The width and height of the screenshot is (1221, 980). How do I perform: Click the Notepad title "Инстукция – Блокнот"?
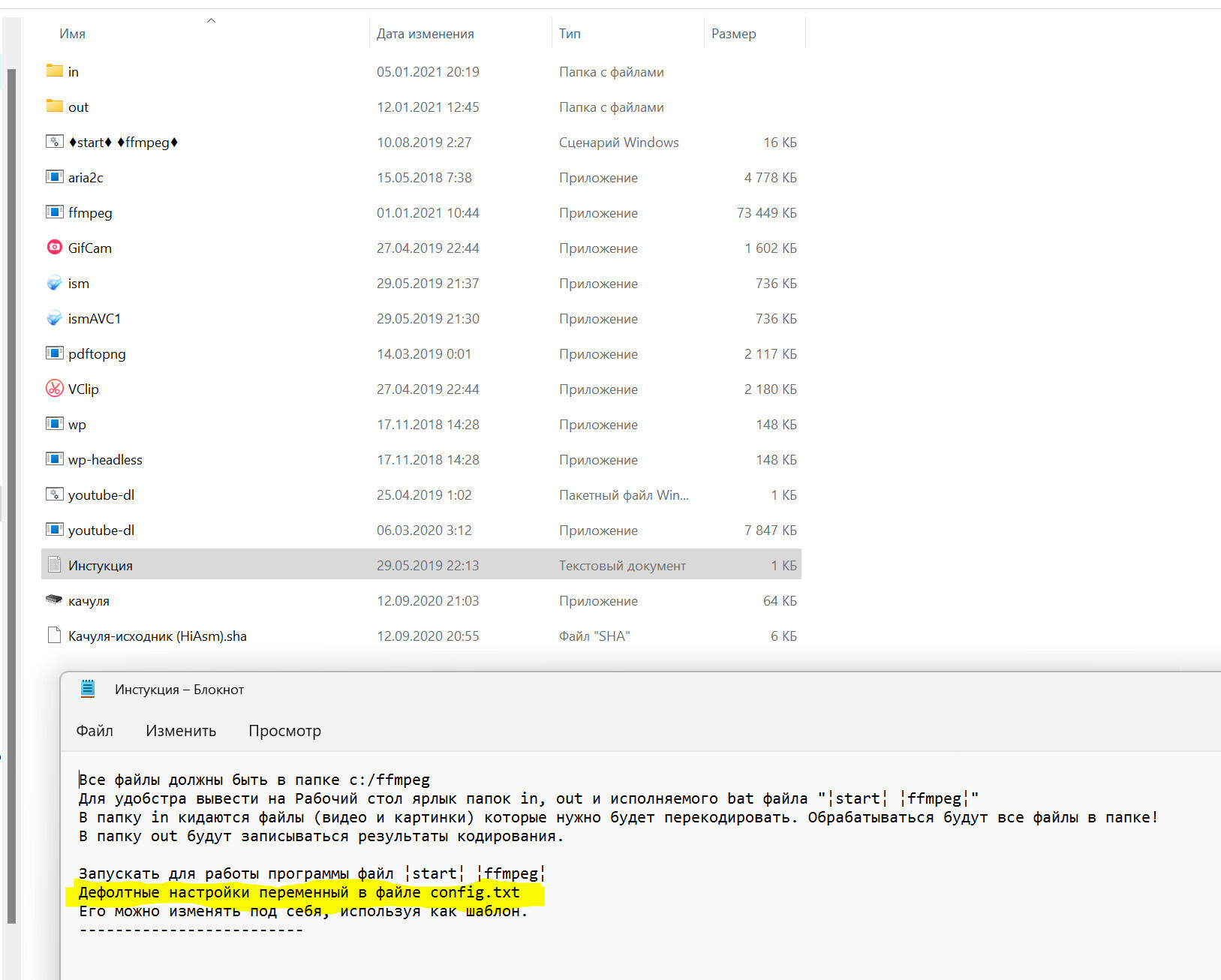coord(179,690)
